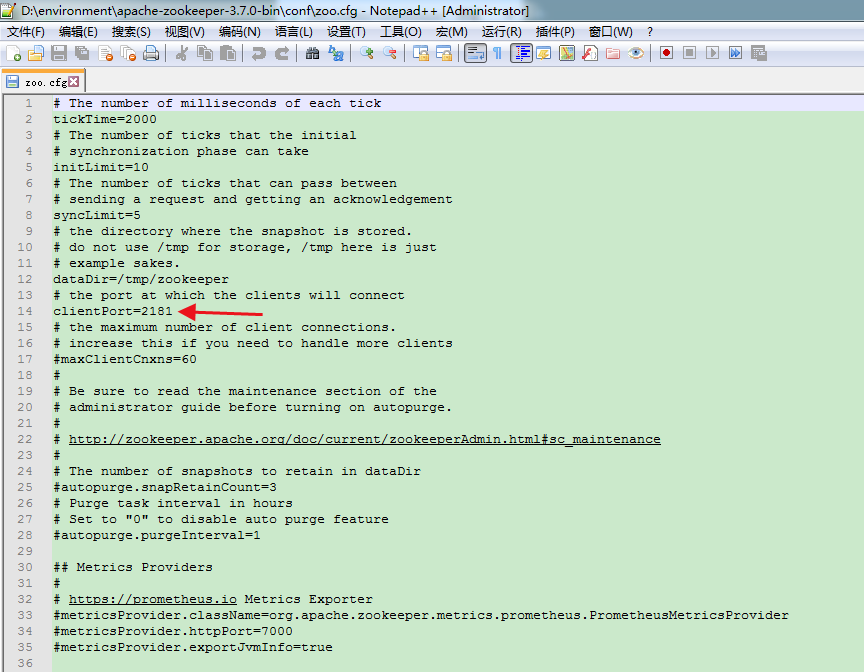Toggle Show all characters pilcrow icon
This screenshot has height=672, width=864.
click(x=498, y=53)
